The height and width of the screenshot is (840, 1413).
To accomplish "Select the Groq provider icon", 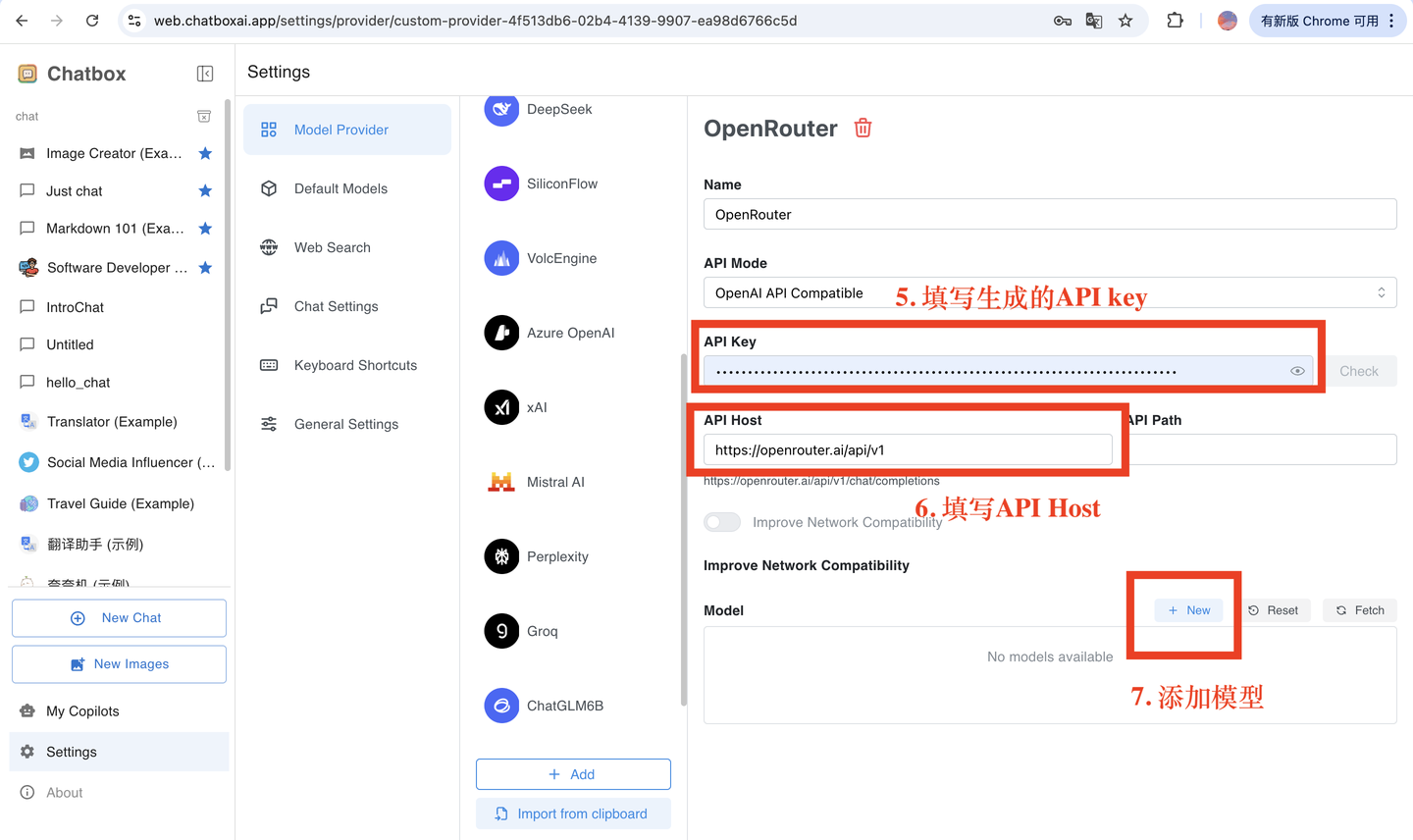I will tap(501, 631).
